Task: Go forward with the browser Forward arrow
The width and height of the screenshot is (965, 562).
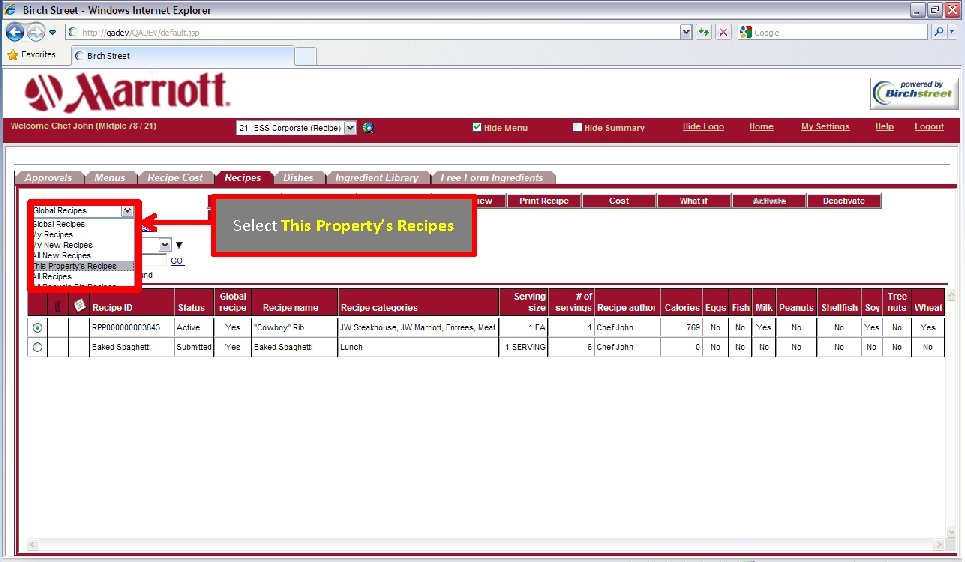Action: [x=36, y=32]
